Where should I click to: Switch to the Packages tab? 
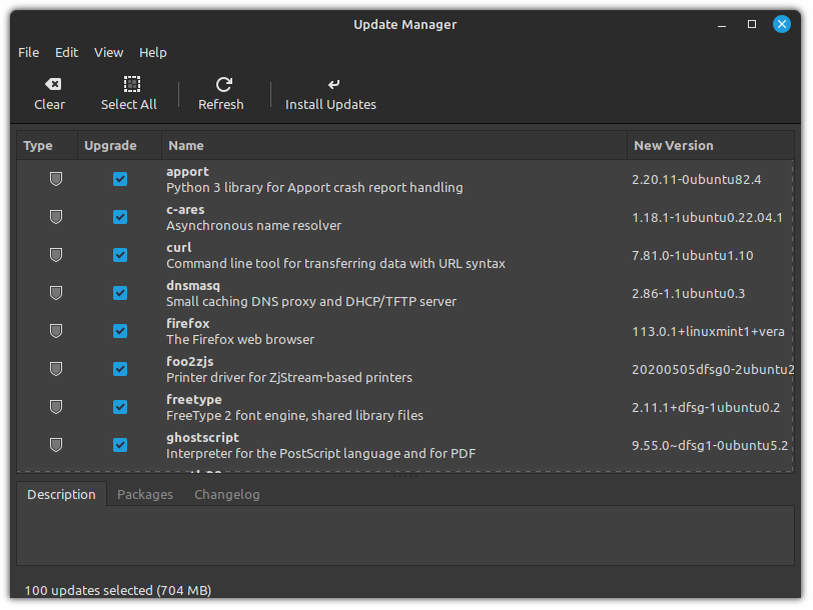pos(145,494)
